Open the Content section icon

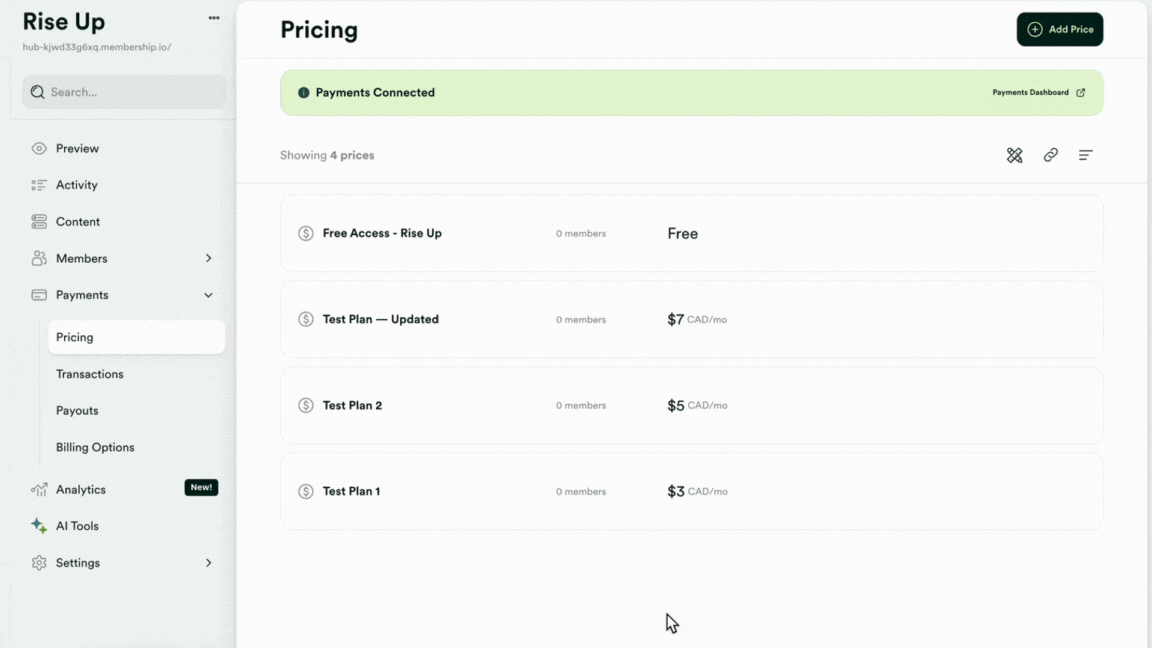pyautogui.click(x=37, y=221)
